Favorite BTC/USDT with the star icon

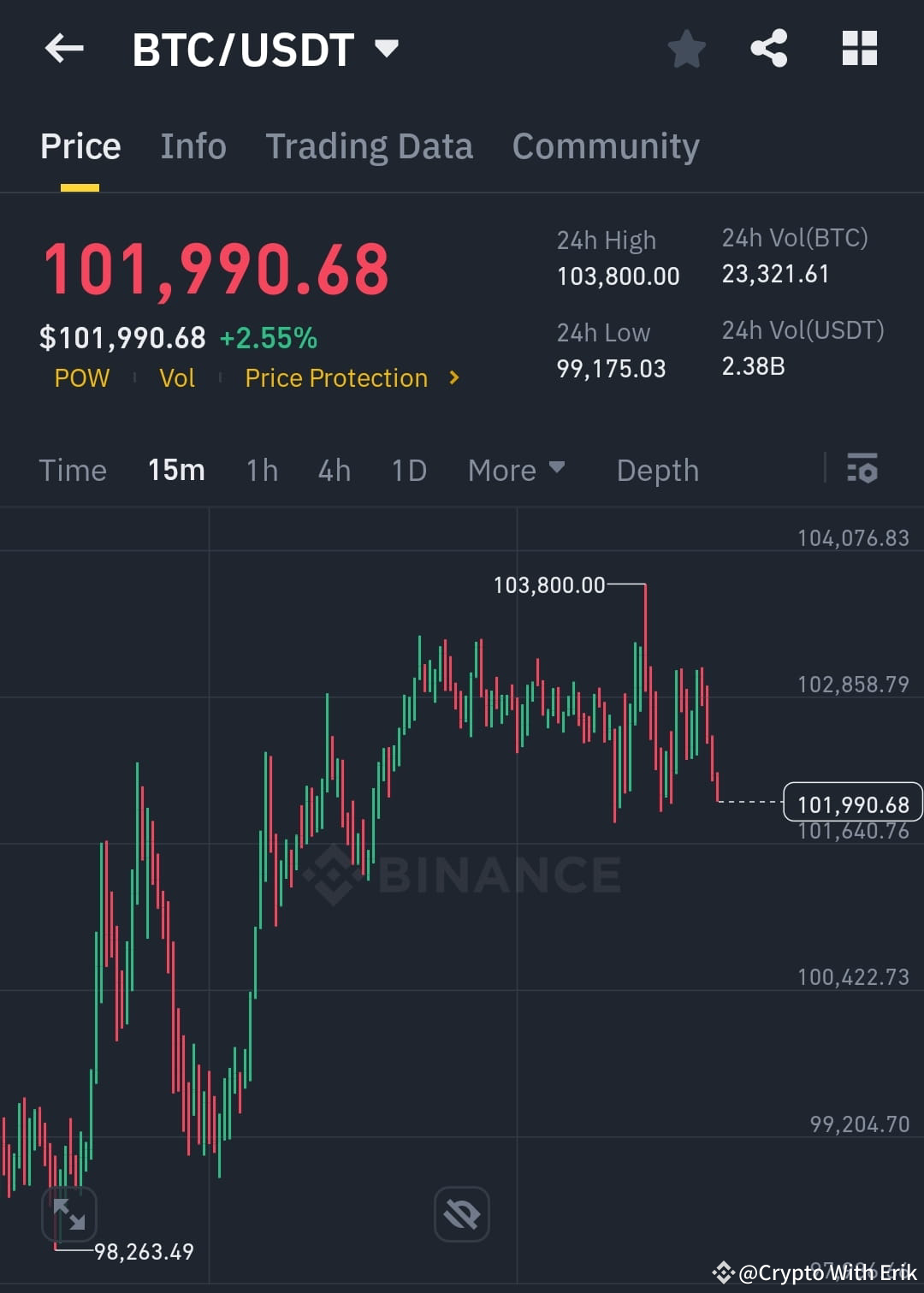[x=687, y=49]
